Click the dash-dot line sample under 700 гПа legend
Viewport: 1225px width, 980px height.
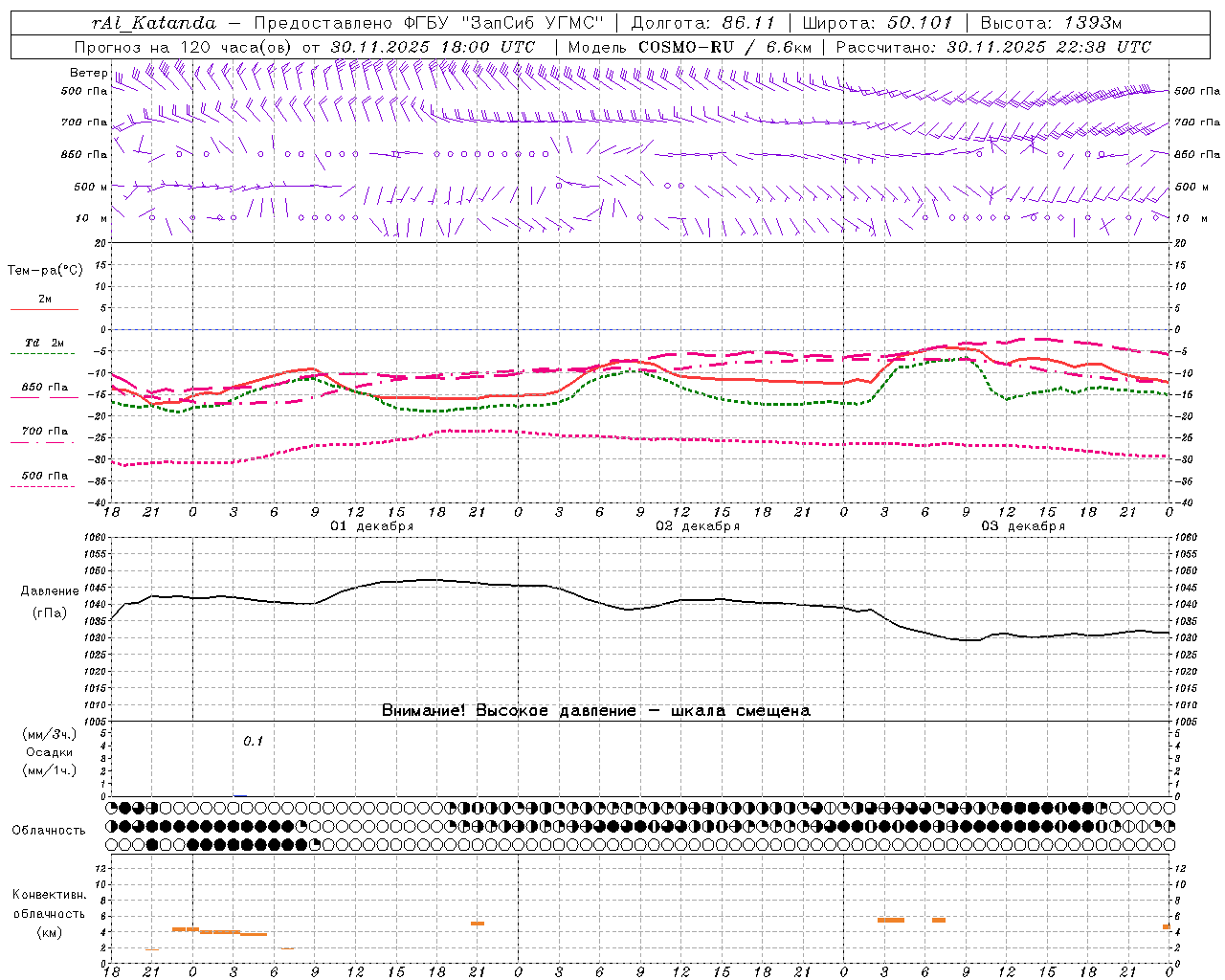pos(44,442)
